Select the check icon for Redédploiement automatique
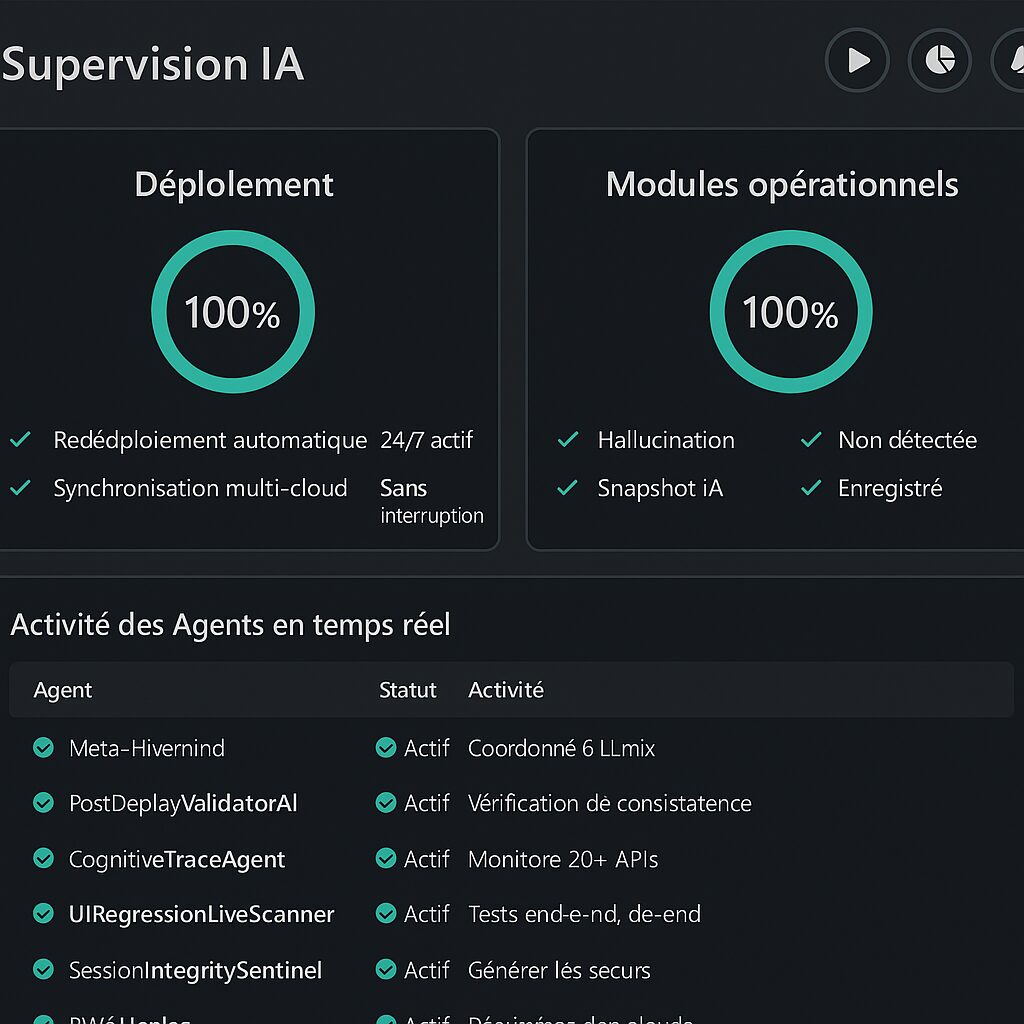 20,438
